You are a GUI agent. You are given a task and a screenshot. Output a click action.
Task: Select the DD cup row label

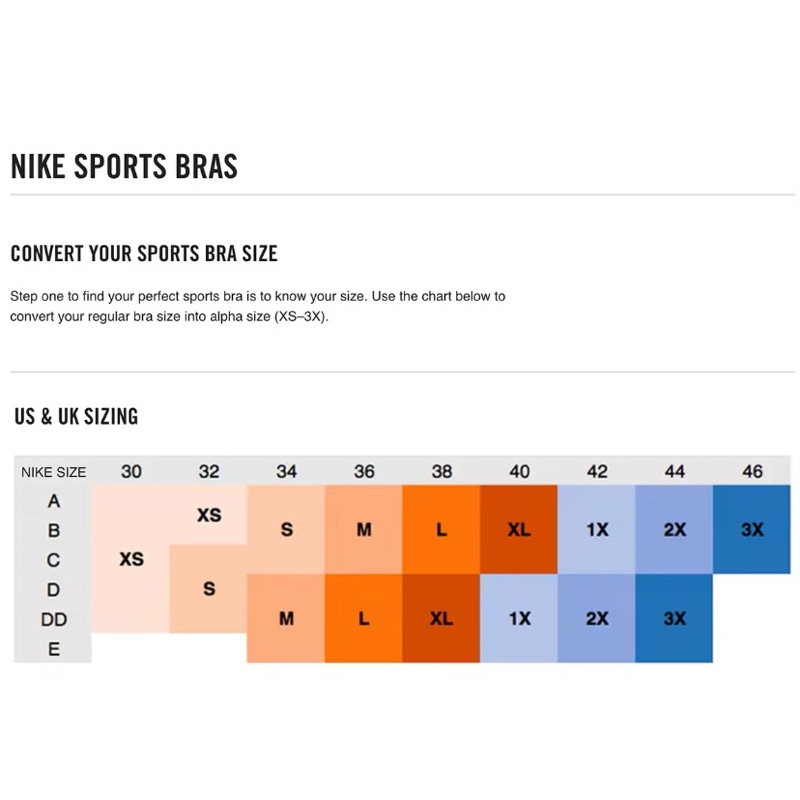(x=54, y=620)
